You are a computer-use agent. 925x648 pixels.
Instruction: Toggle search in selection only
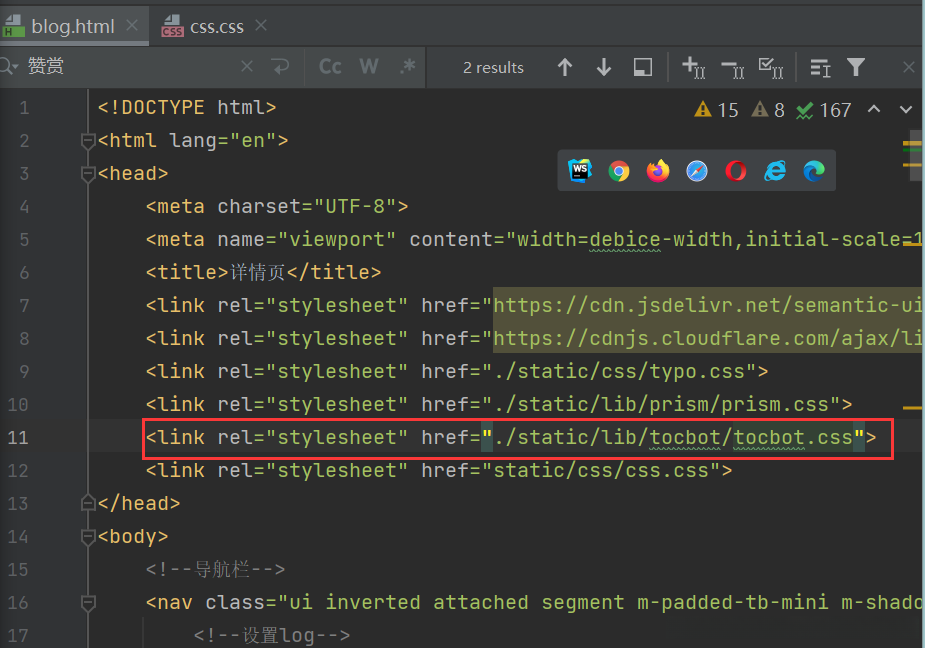(642, 67)
